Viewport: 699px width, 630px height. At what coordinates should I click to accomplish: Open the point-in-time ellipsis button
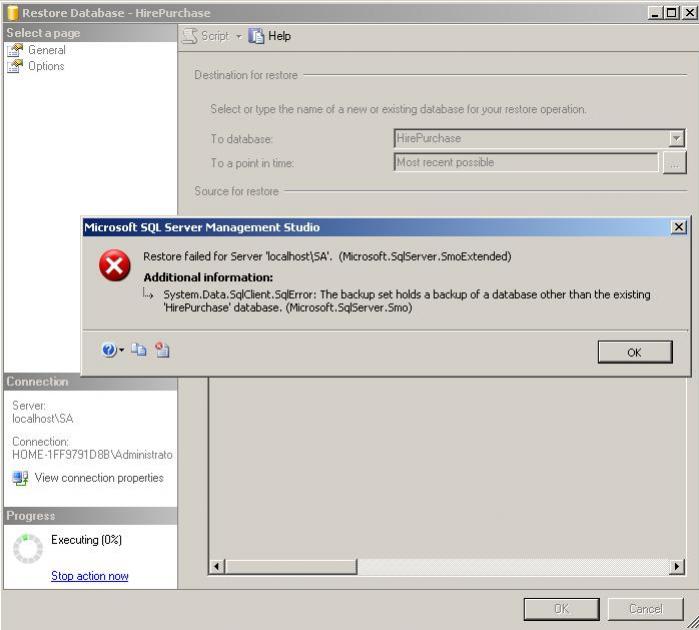674,163
